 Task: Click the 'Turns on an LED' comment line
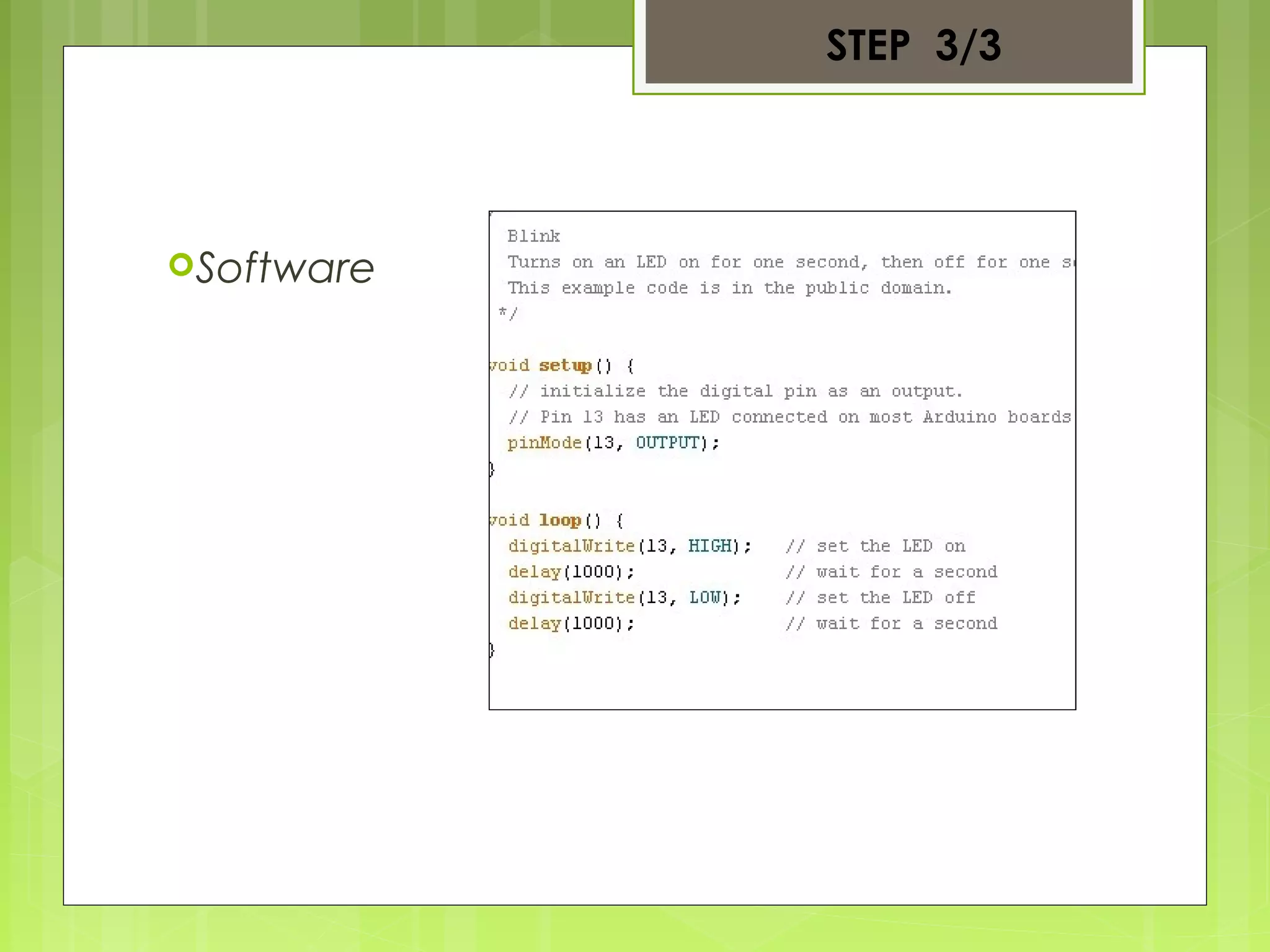[791, 262]
